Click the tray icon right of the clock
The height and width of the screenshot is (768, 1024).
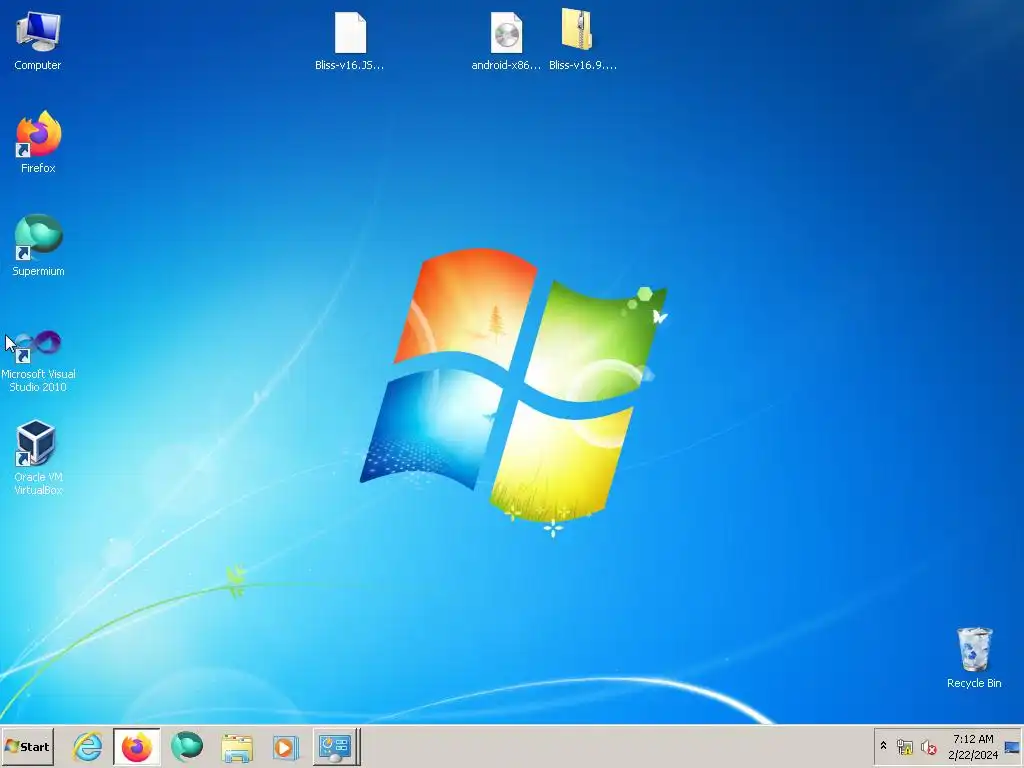click(x=1012, y=747)
